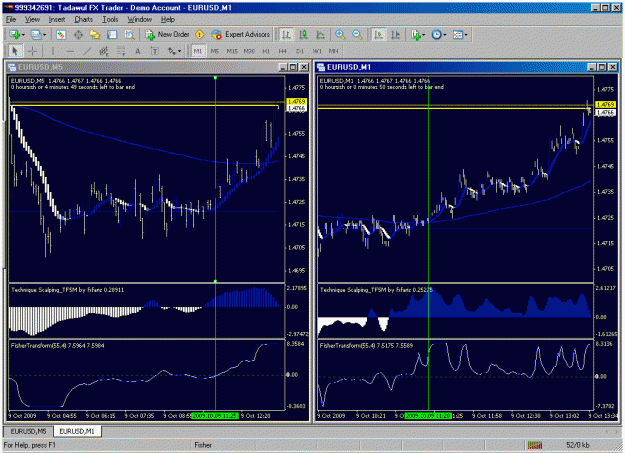This screenshot has width=625, height=453.
Task: Set timeframe to MN
Action: (334, 51)
